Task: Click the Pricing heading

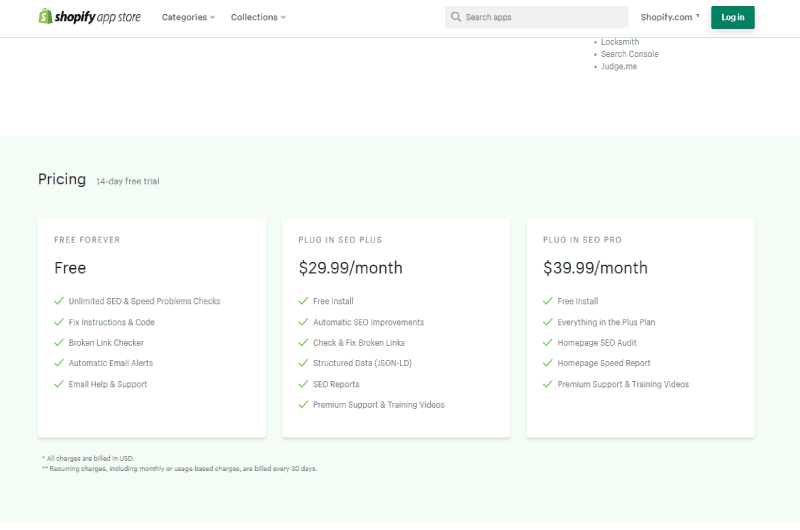Action: pos(62,180)
